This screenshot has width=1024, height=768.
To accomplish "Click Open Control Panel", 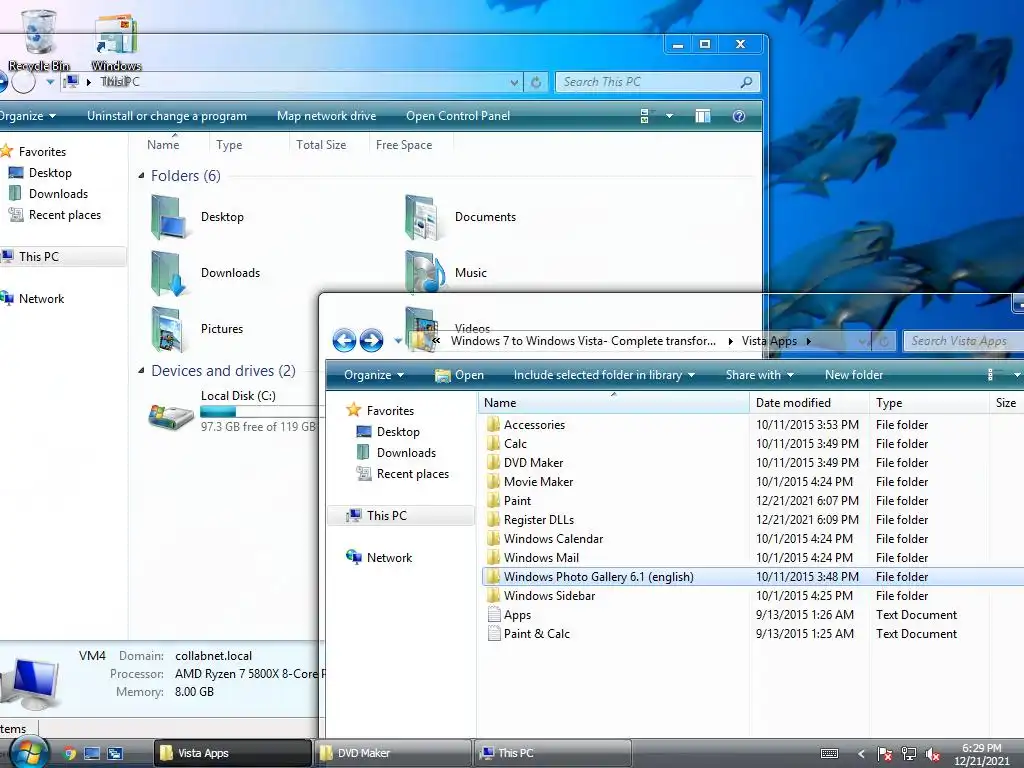I will pos(458,116).
